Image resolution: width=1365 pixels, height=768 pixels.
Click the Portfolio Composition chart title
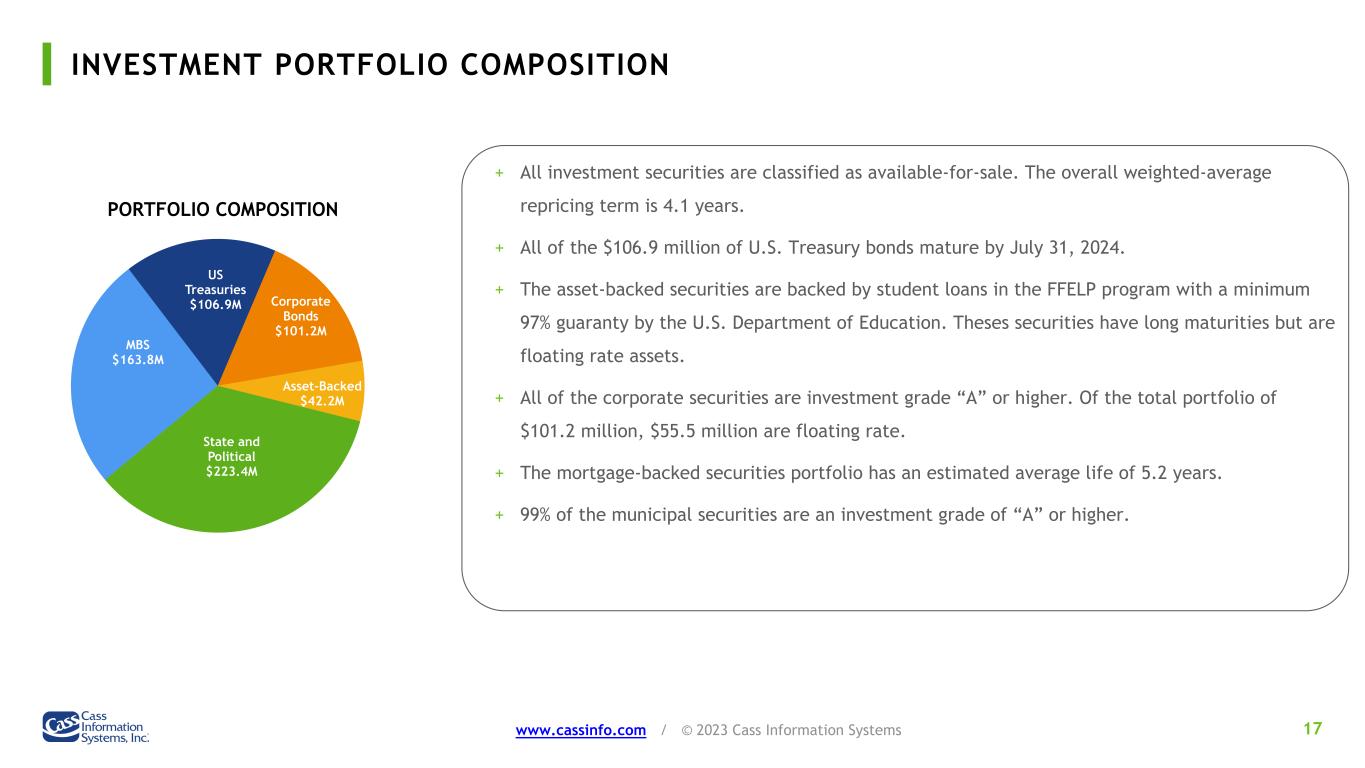tap(222, 210)
